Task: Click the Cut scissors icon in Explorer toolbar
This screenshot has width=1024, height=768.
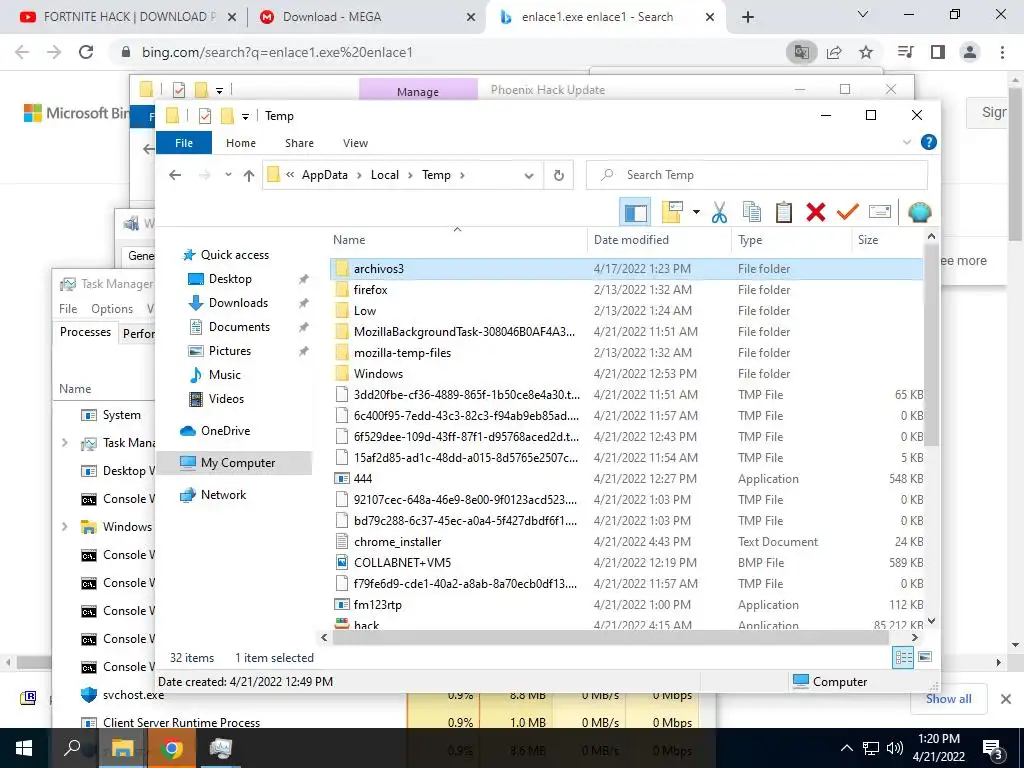Action: tap(719, 212)
